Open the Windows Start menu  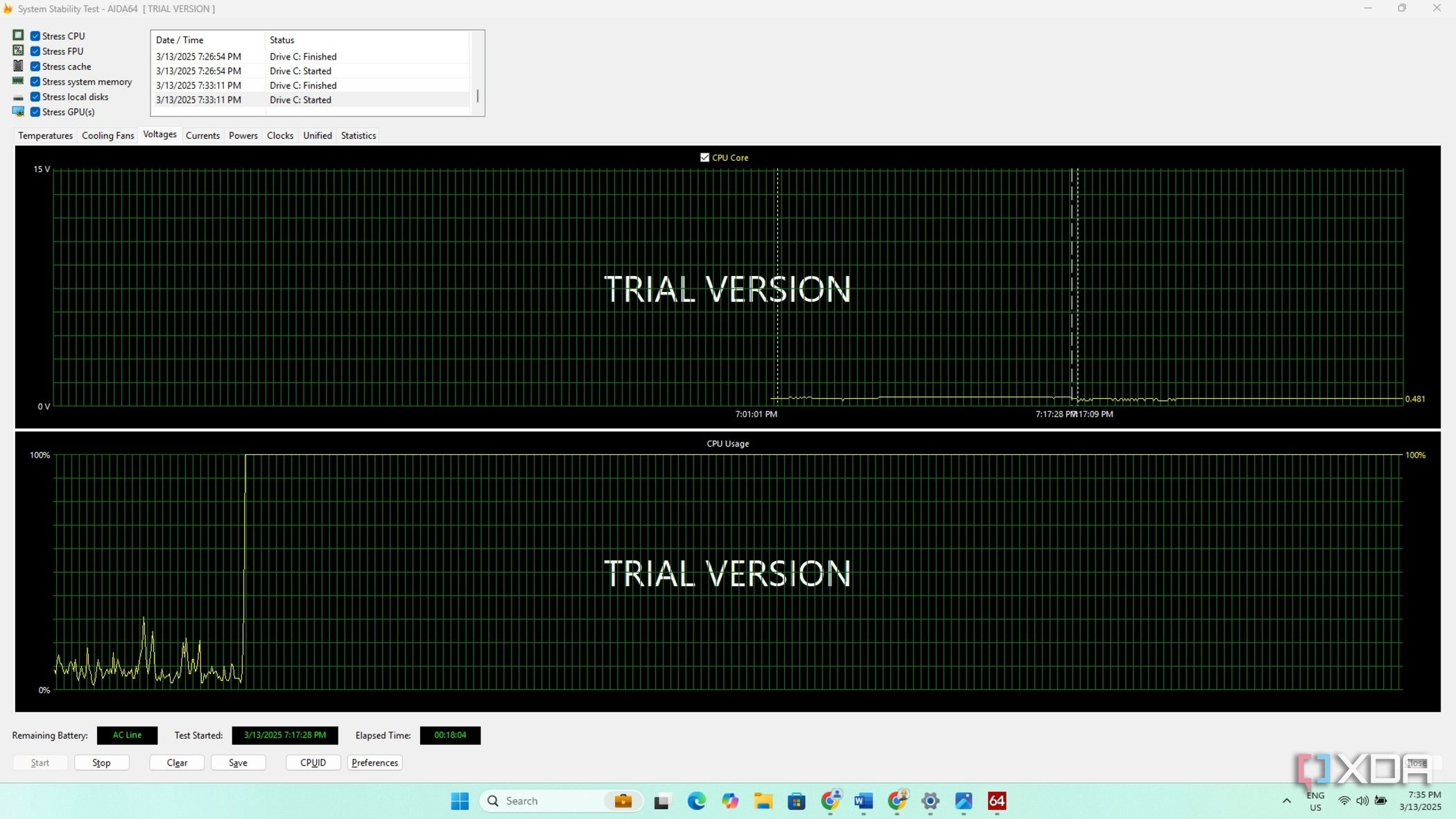460,801
